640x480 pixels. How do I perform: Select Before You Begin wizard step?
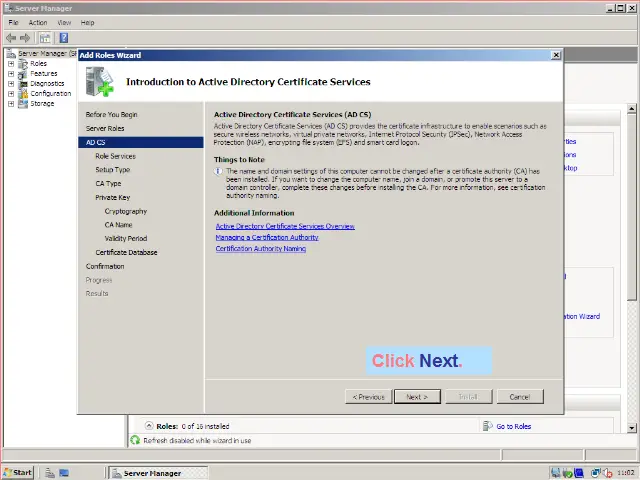point(111,115)
